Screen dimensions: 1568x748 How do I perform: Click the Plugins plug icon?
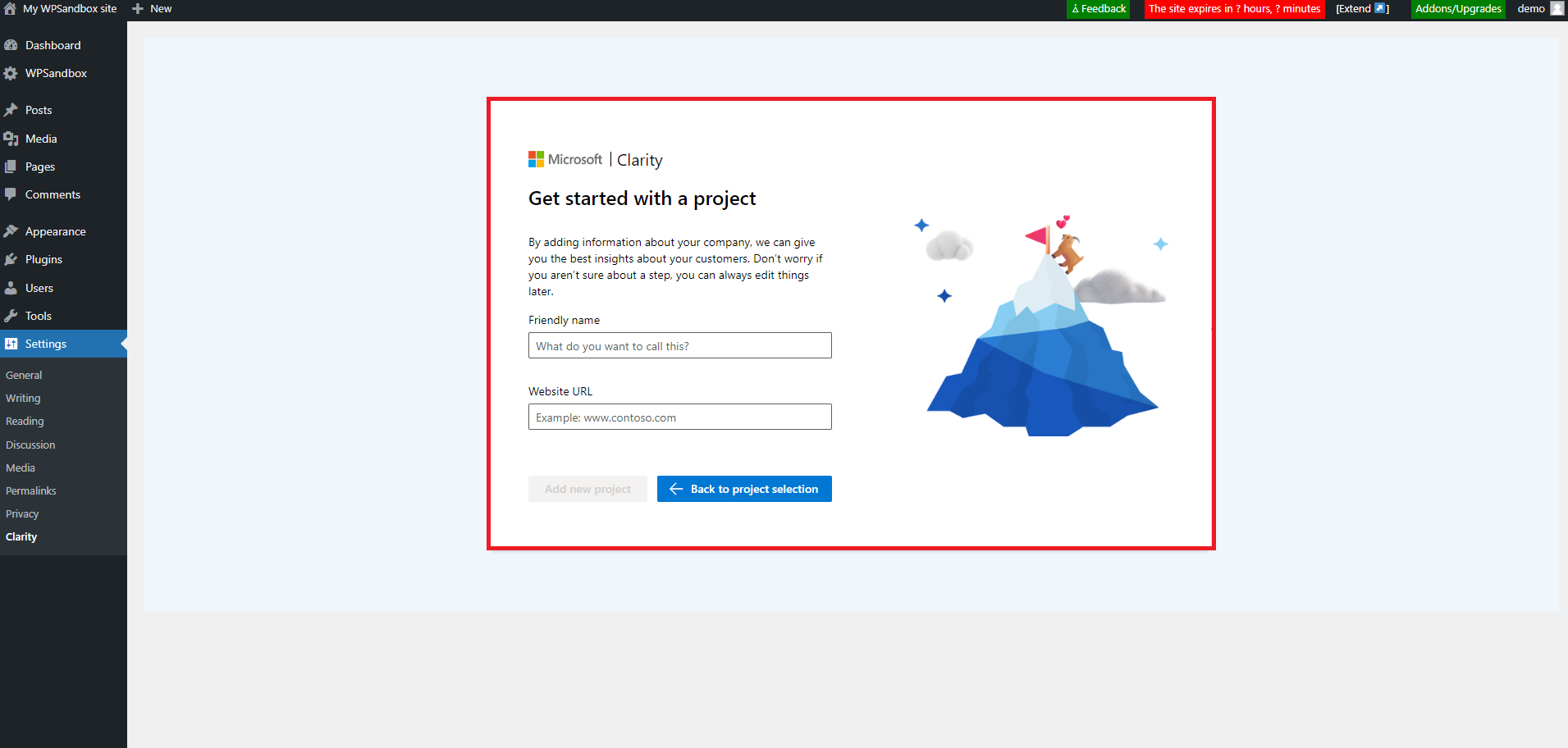click(11, 259)
